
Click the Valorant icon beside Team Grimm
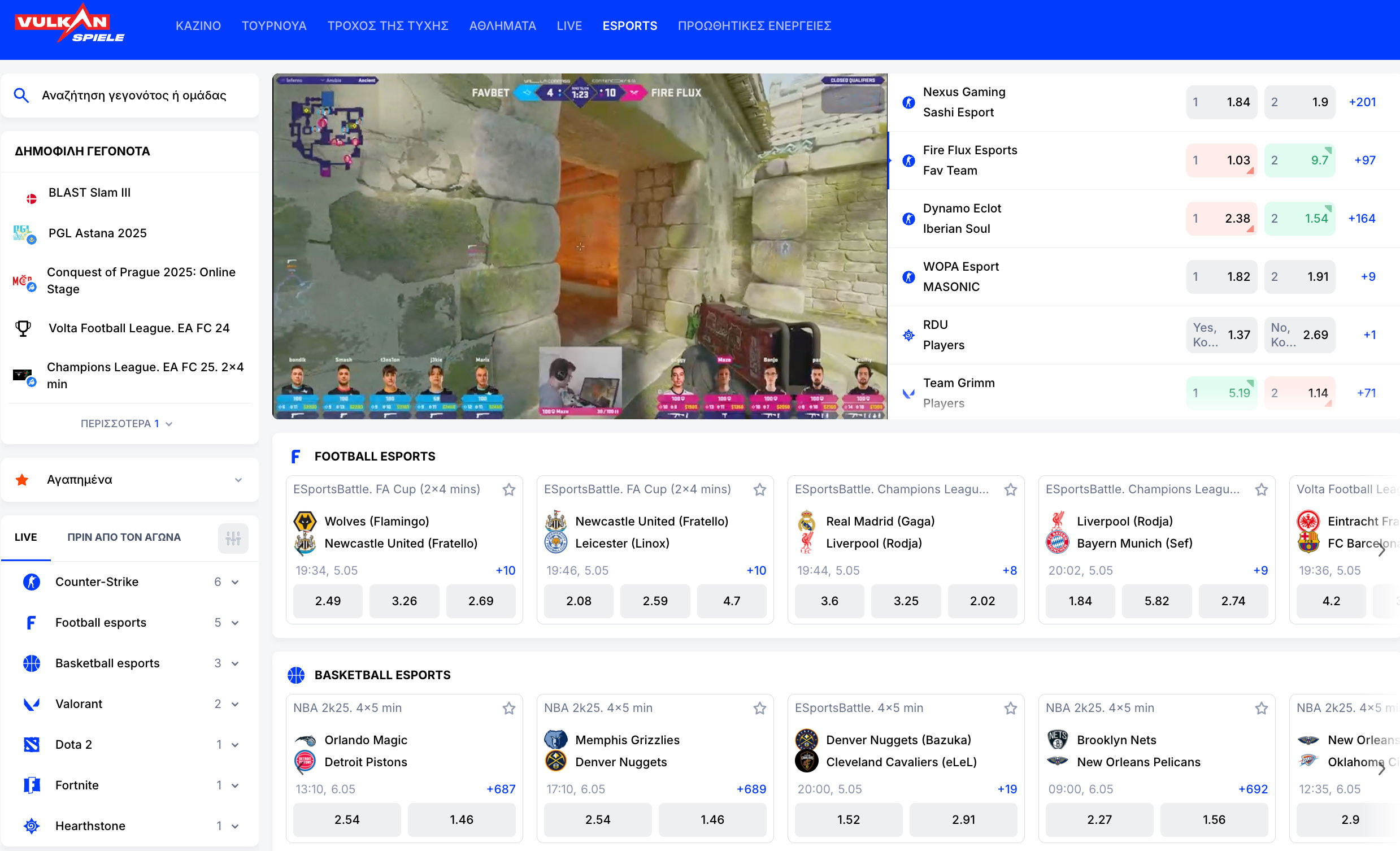pyautogui.click(x=908, y=393)
